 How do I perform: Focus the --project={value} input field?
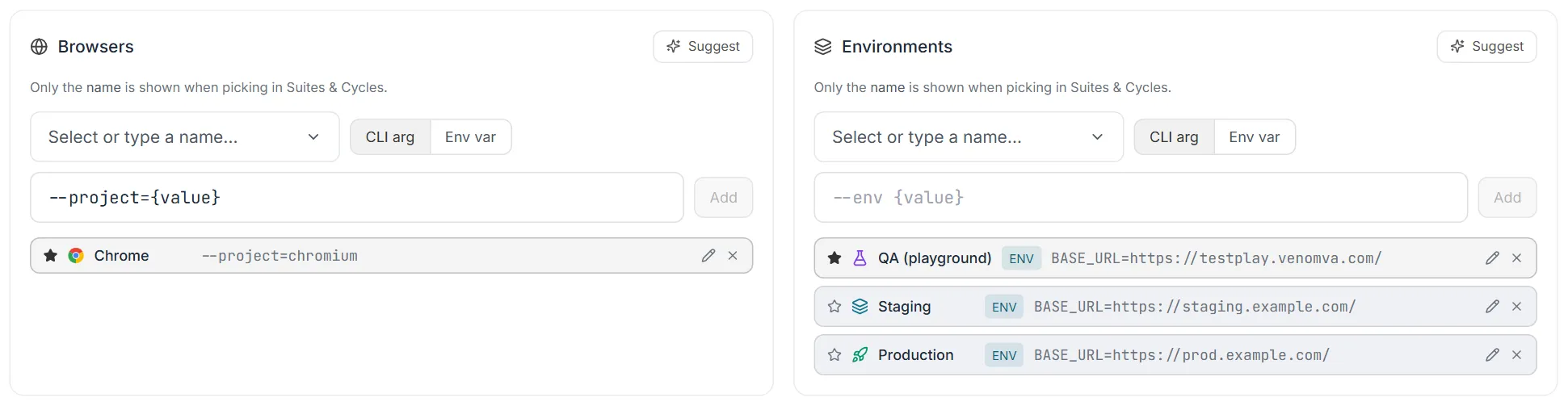(357, 198)
